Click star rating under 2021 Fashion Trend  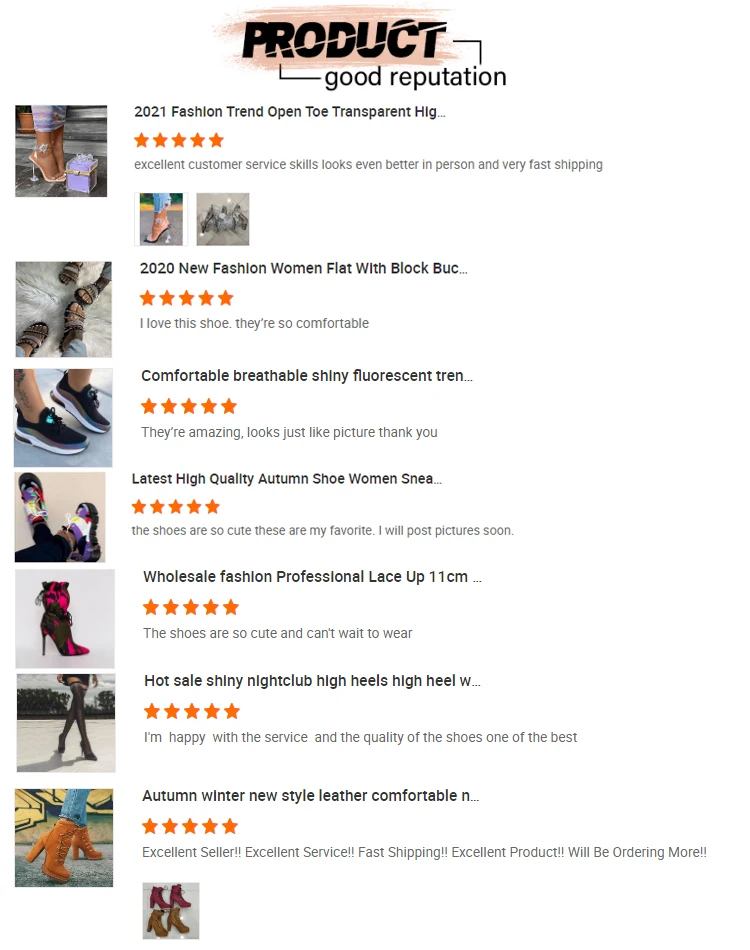click(x=179, y=141)
